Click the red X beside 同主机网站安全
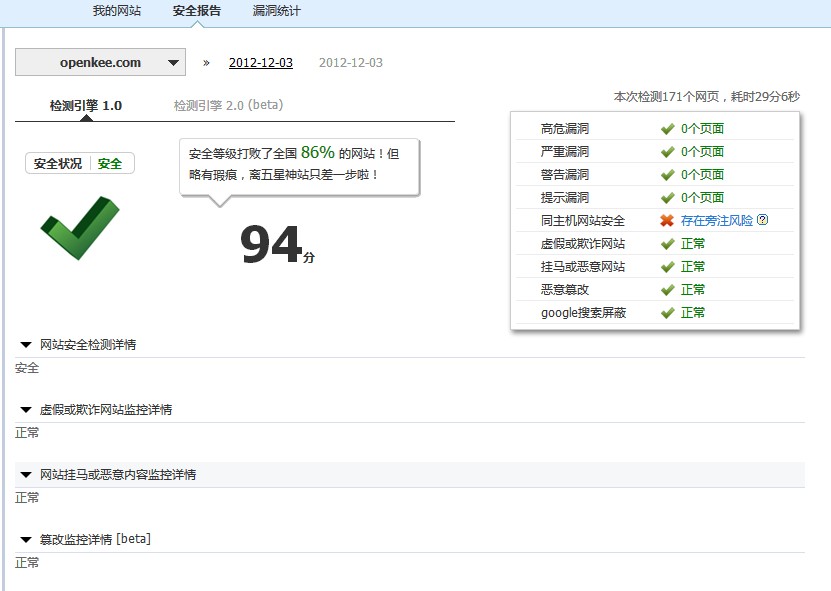This screenshot has height=591, width=831. pos(667,220)
